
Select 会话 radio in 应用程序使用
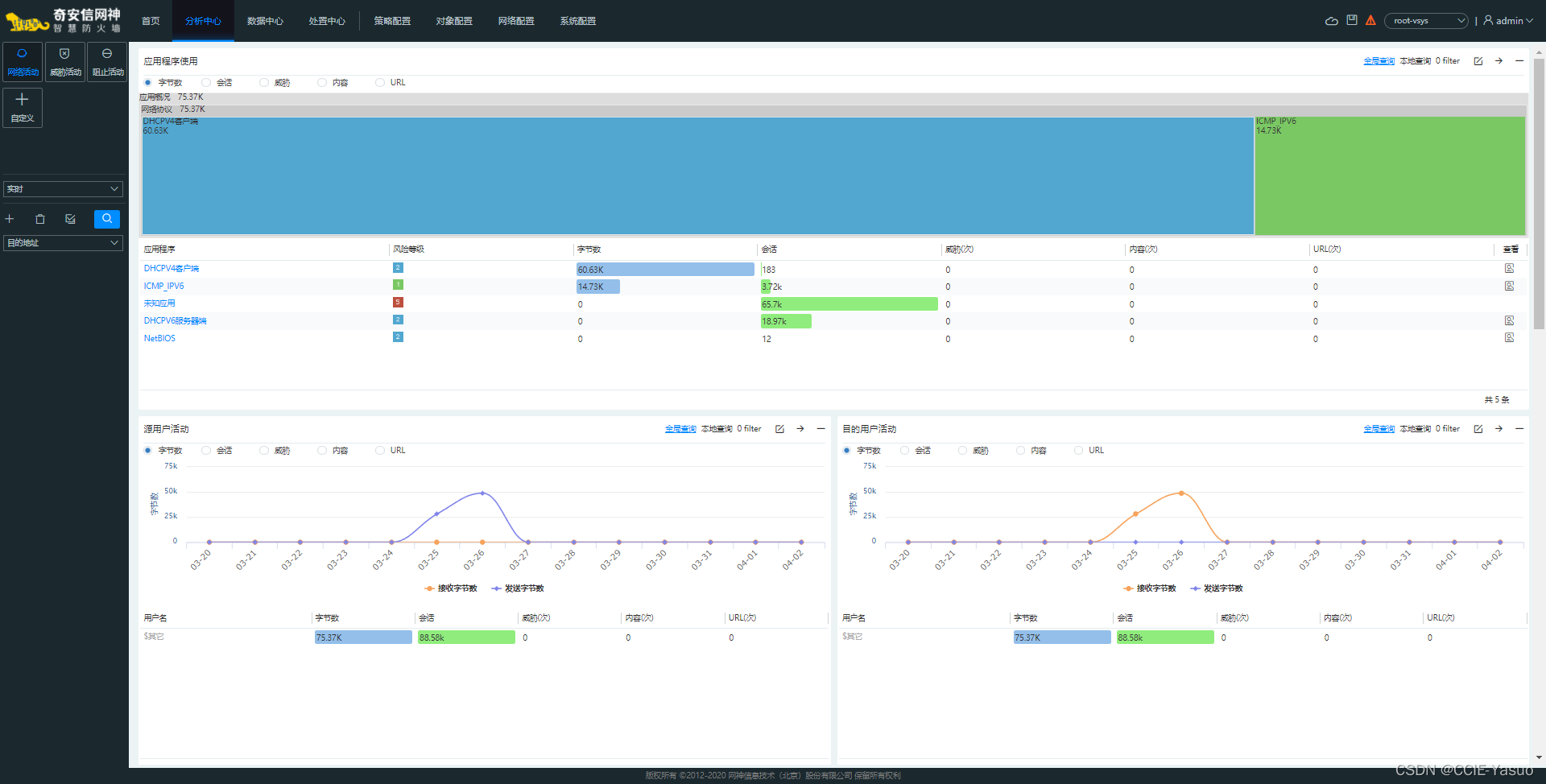pos(206,83)
